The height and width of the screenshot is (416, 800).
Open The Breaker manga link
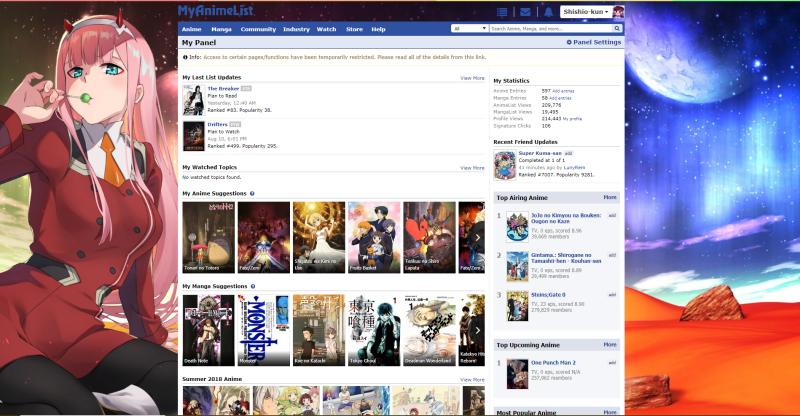pyautogui.click(x=223, y=88)
